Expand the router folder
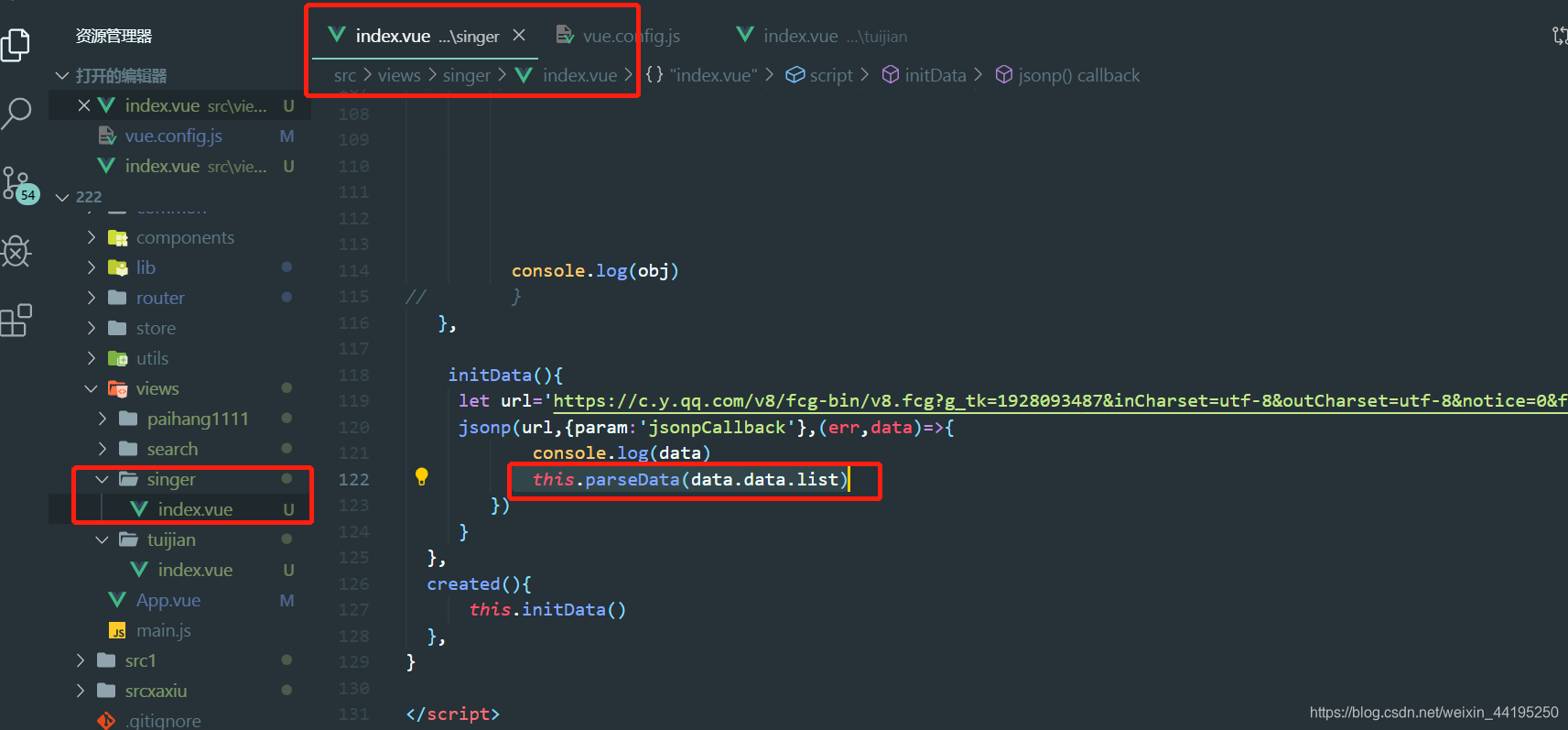 91,298
